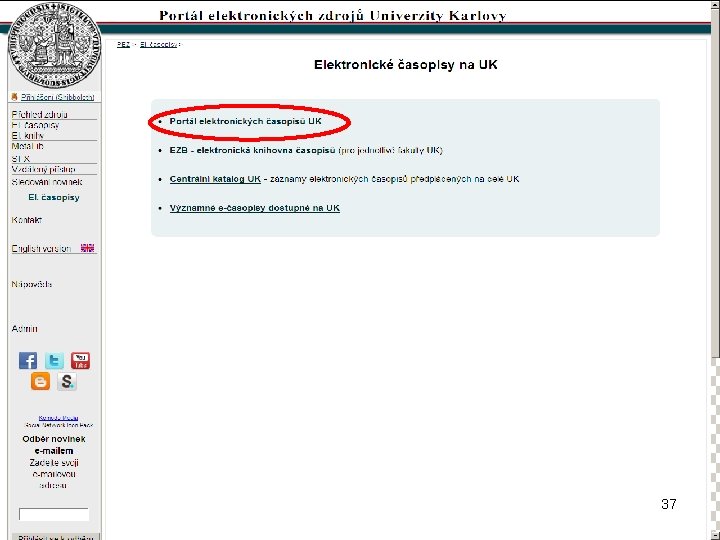
Task: Open the Facebook social icon
Action: [x=28, y=361]
